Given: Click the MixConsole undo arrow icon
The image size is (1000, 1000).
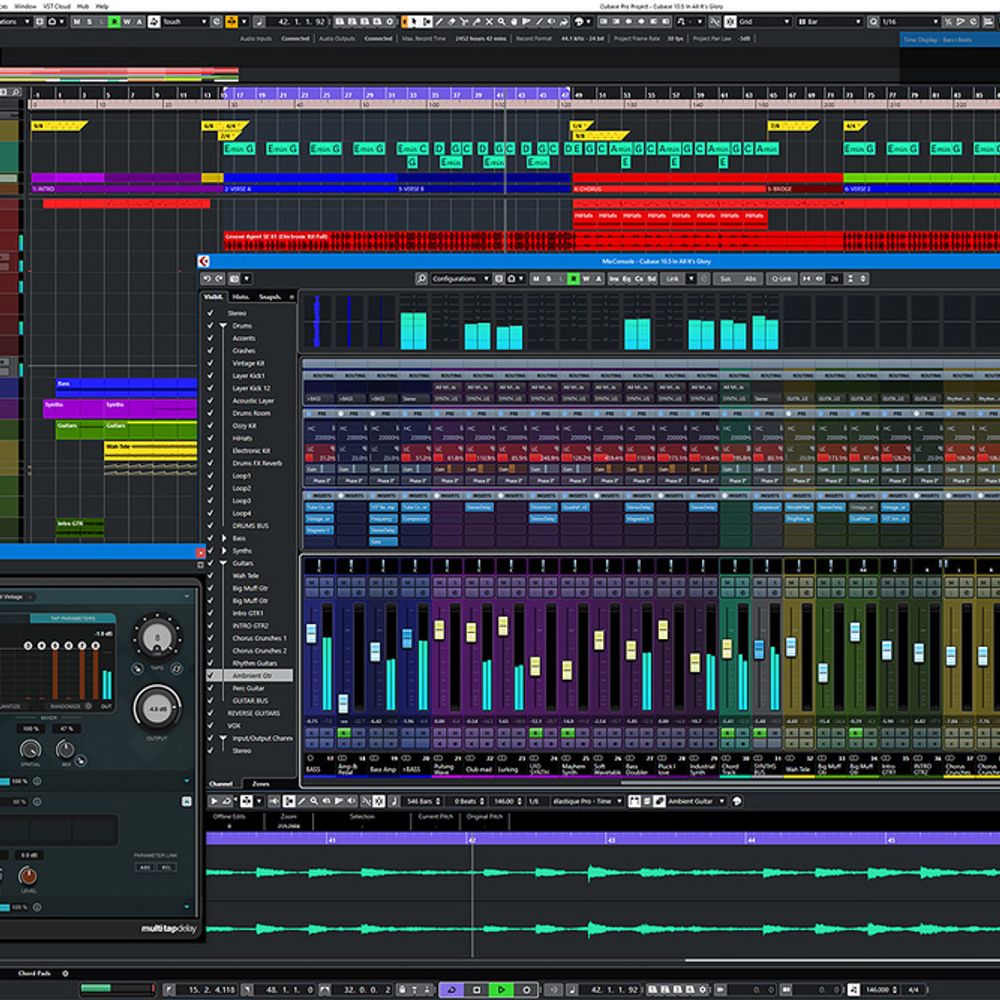Looking at the screenshot, I should (207, 279).
